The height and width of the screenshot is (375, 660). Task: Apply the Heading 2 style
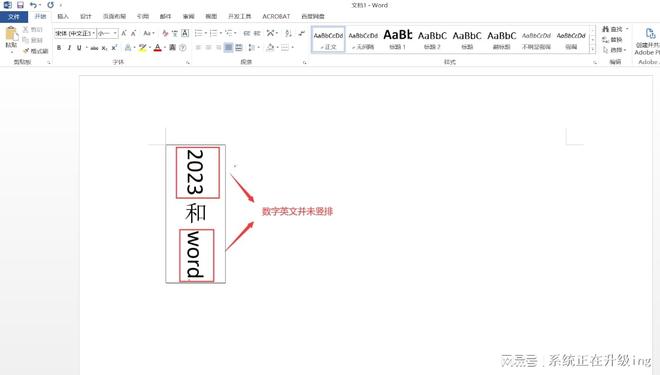click(x=432, y=40)
